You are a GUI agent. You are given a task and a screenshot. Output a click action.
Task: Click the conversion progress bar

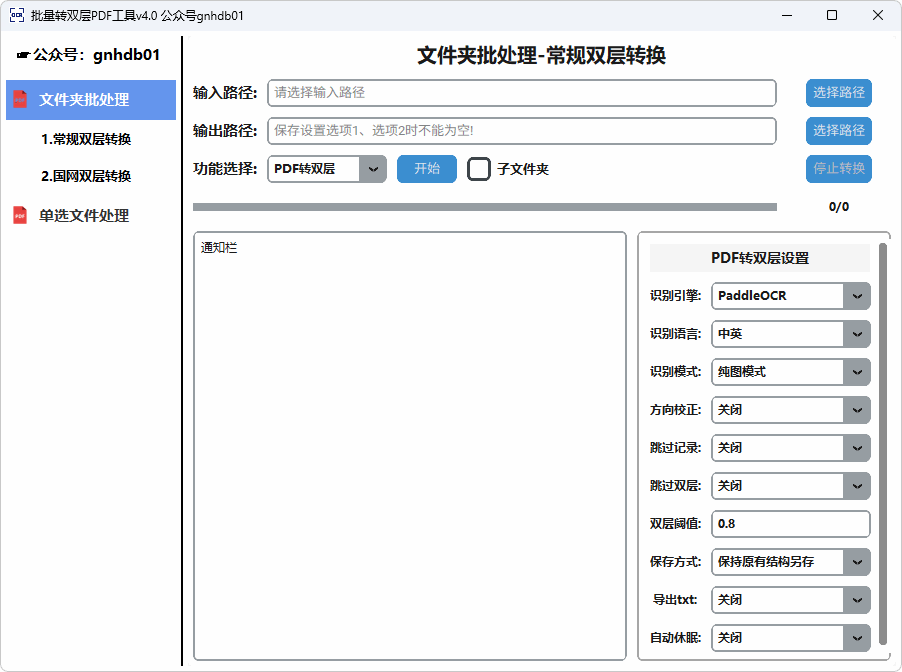click(485, 207)
